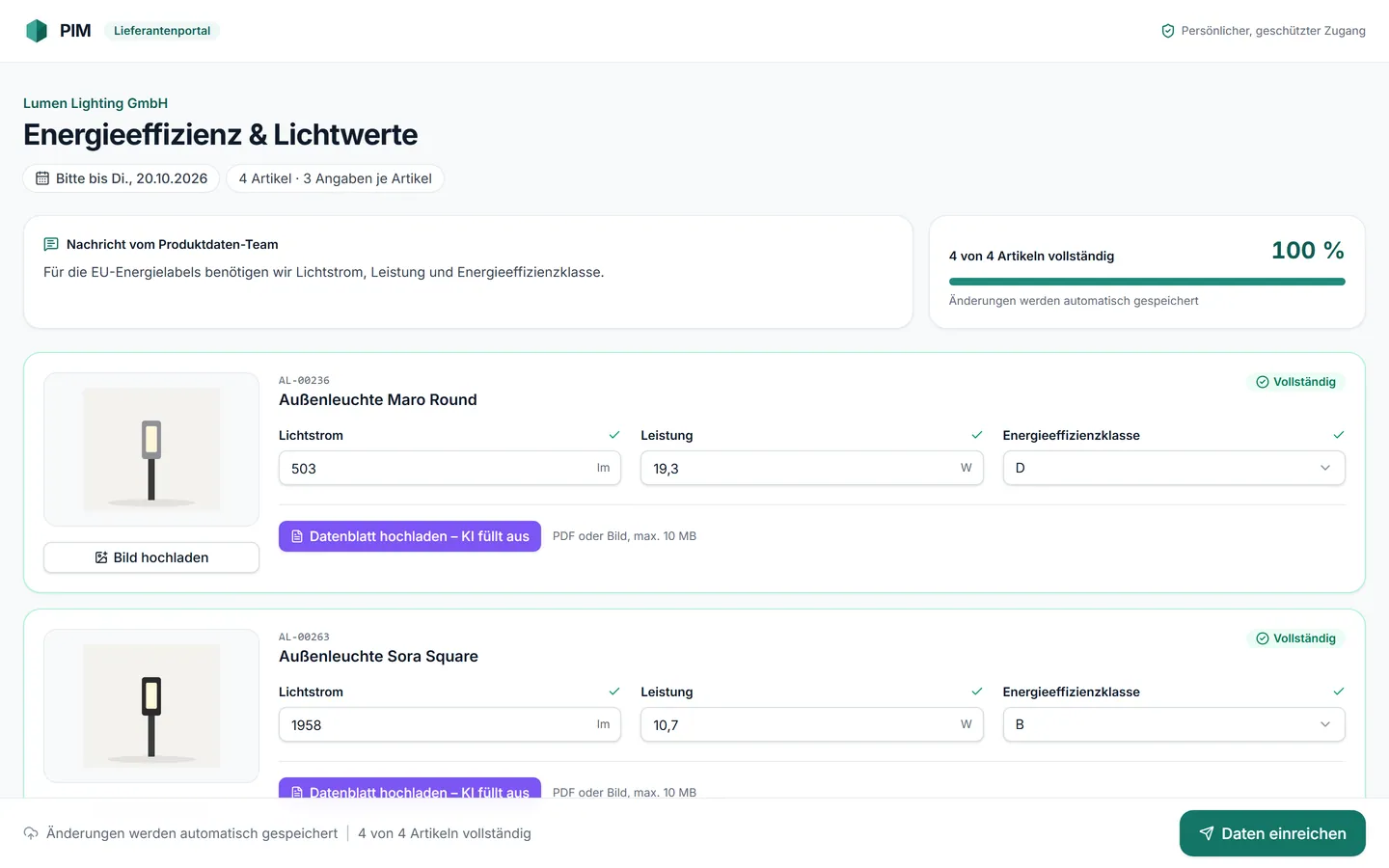Click the Lumen Lighting GmbH supplier name

click(x=95, y=103)
